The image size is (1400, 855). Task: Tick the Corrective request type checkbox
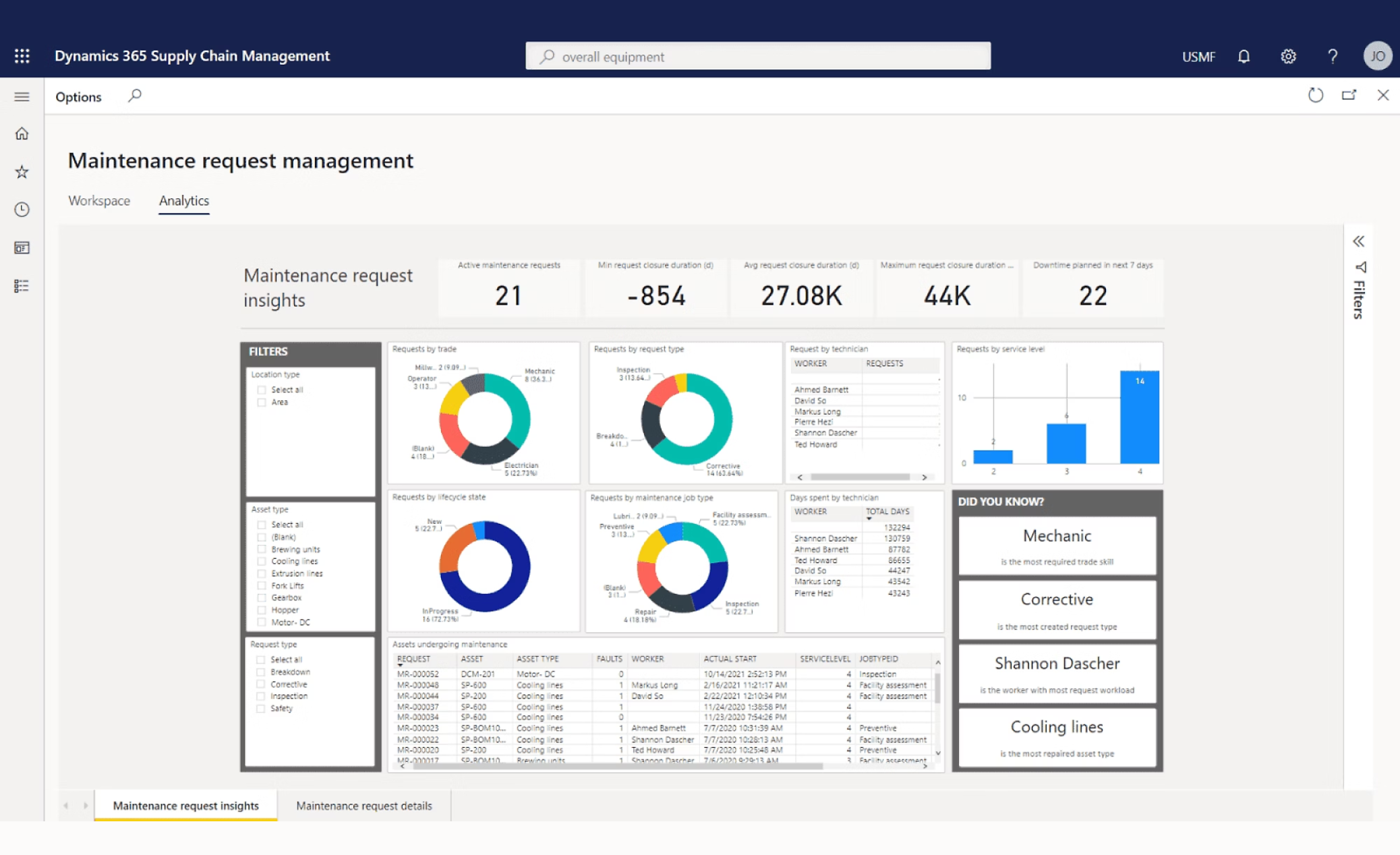click(261, 684)
